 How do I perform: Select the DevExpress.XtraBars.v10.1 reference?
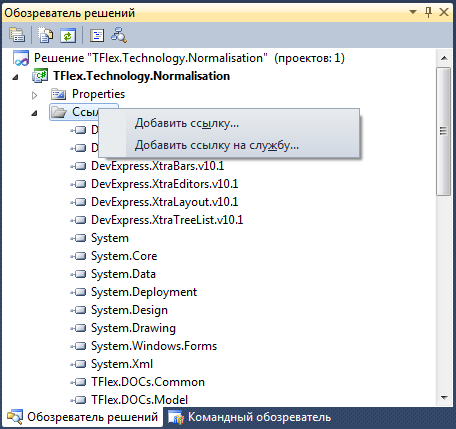(x=157, y=166)
